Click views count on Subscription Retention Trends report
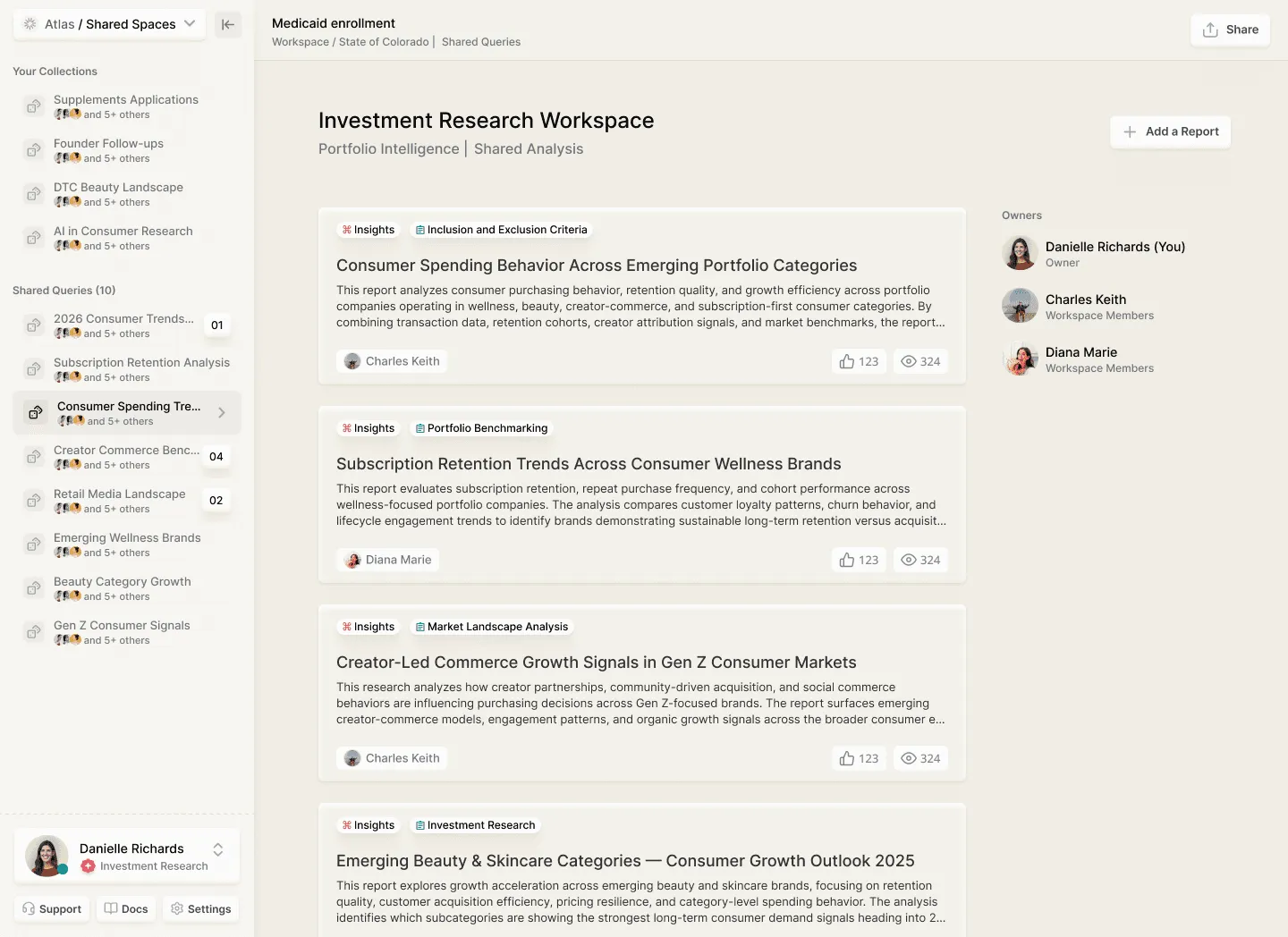 pyautogui.click(x=920, y=560)
